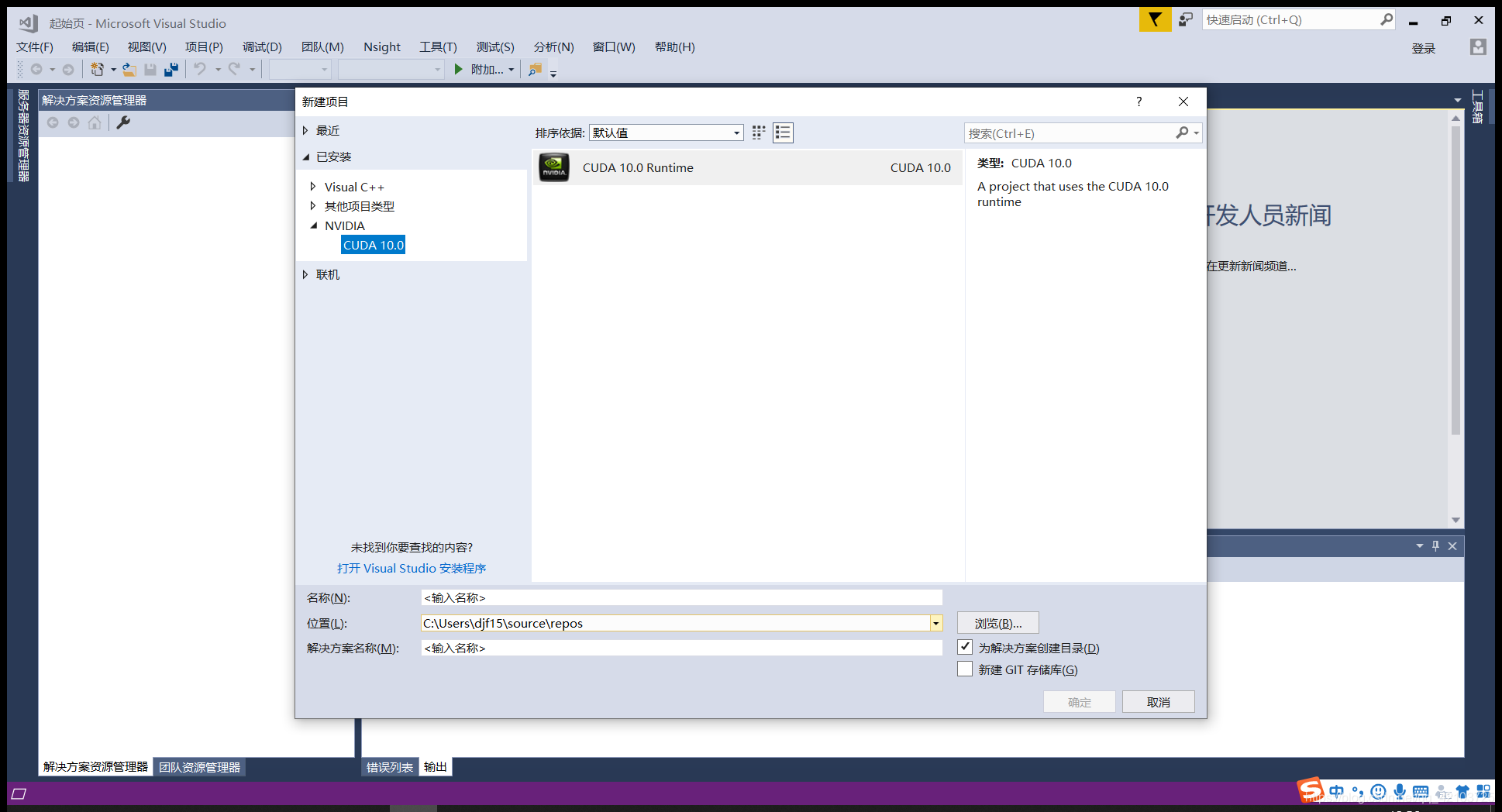Click the 解决方案名称 input field
Screen dimensions: 1502x812
pos(682,648)
